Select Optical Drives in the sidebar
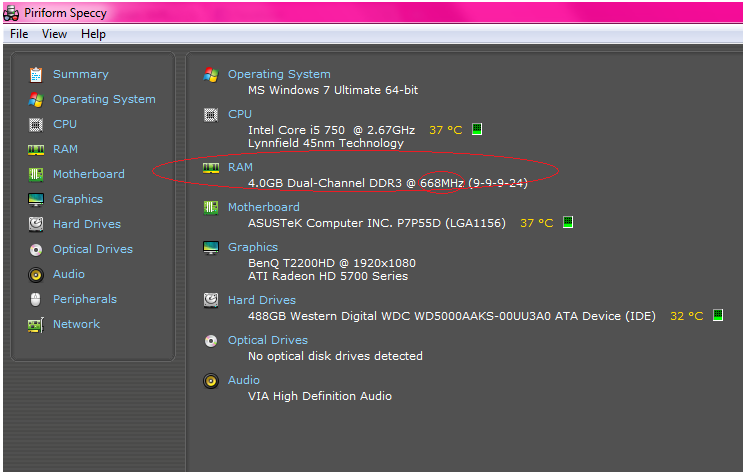Screen dimensions: 743x472 pyautogui.click(x=93, y=249)
